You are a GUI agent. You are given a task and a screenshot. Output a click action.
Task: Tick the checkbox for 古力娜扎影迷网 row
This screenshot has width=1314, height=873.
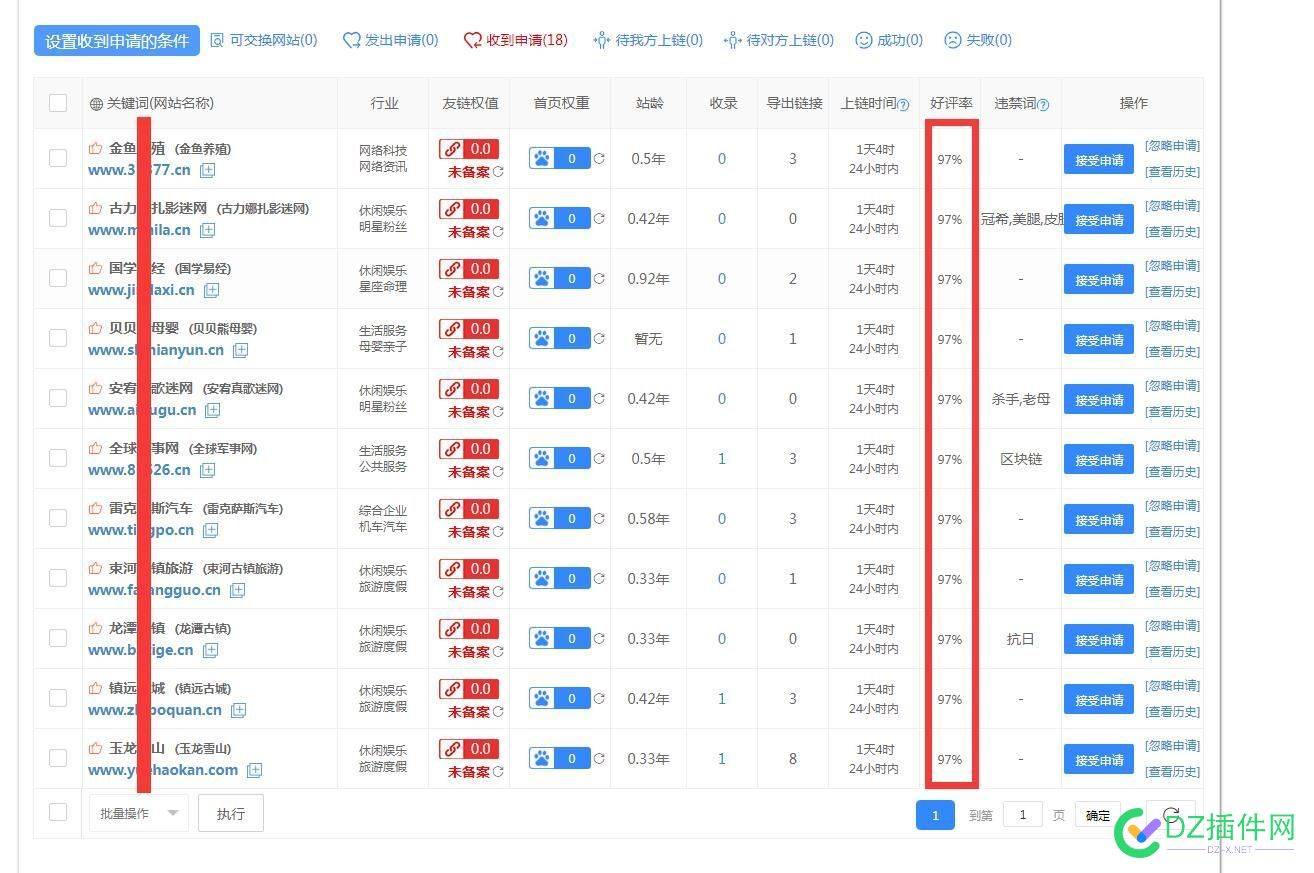click(58, 218)
